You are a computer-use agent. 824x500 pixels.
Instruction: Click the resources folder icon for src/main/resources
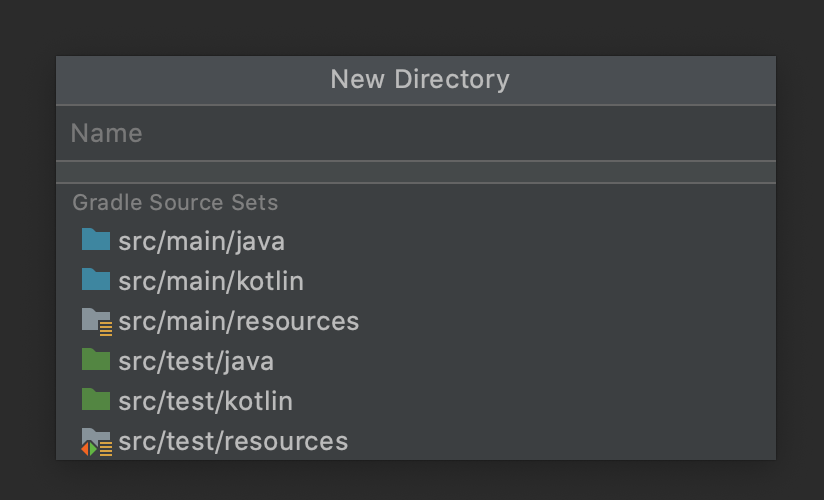[x=94, y=319]
